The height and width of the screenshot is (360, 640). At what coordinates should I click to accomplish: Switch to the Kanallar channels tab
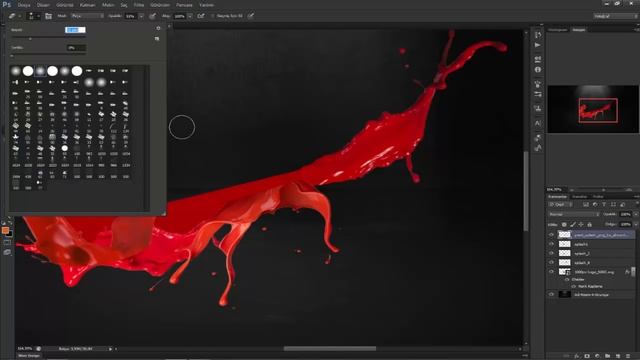(x=580, y=197)
